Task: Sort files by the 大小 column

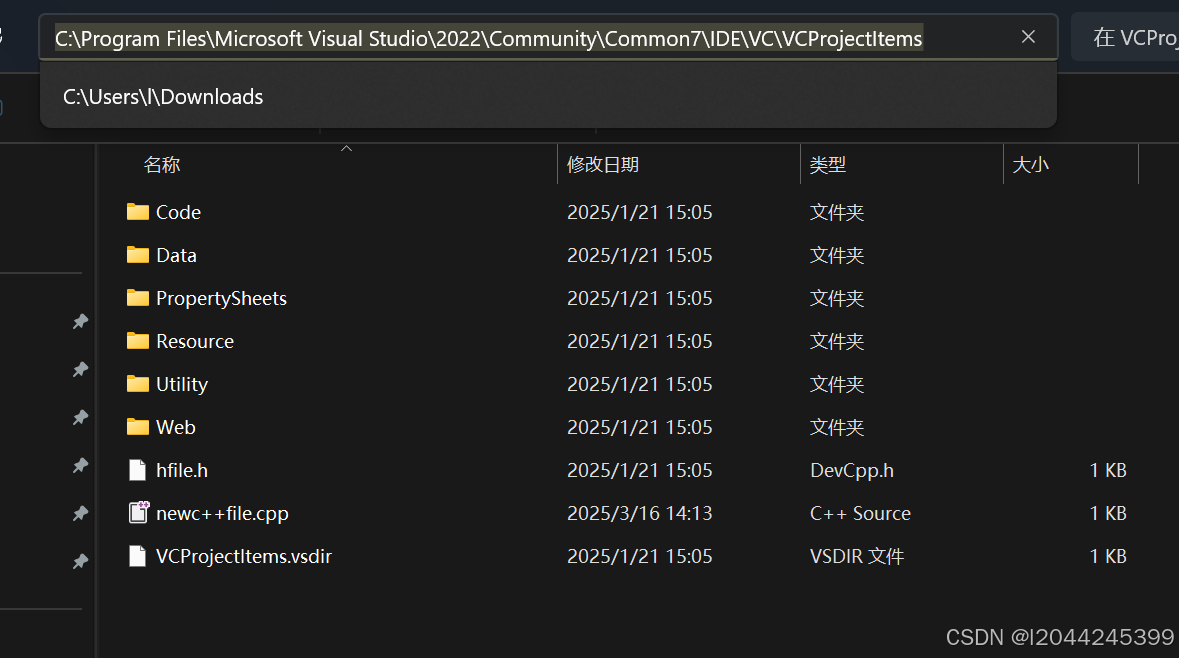Action: coord(1031,164)
